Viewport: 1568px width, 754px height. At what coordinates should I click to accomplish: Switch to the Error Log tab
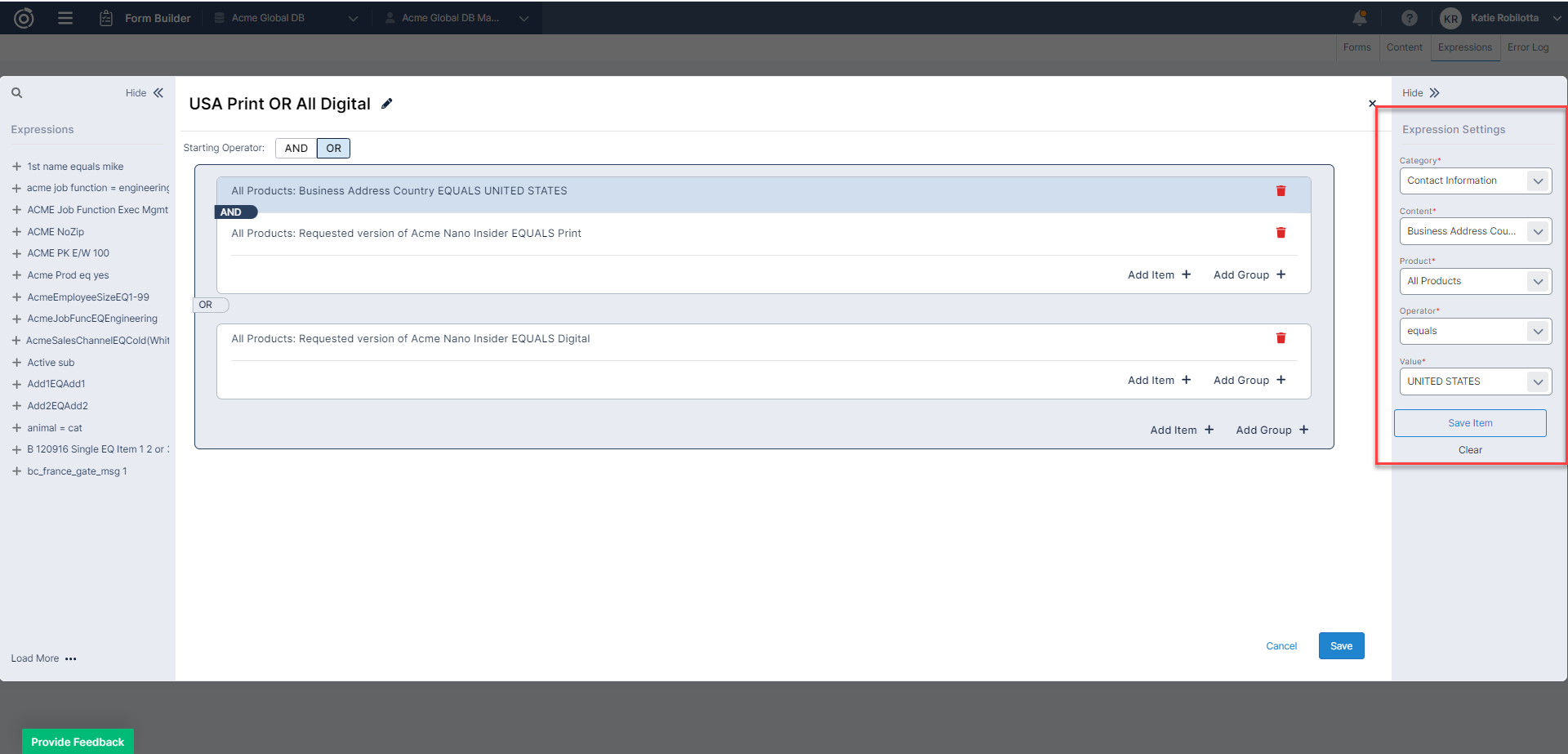(1527, 47)
